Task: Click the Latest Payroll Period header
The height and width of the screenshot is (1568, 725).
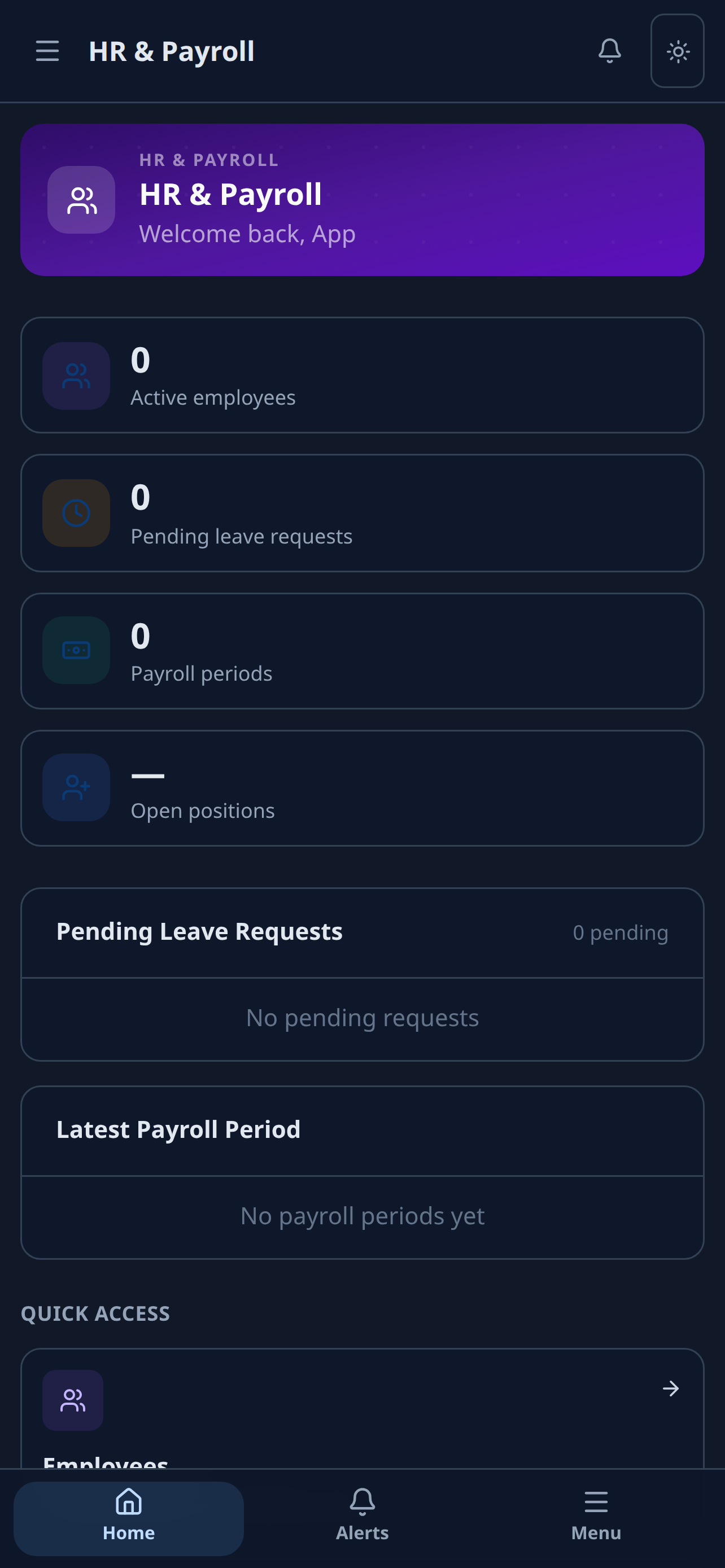Action: tap(178, 1130)
